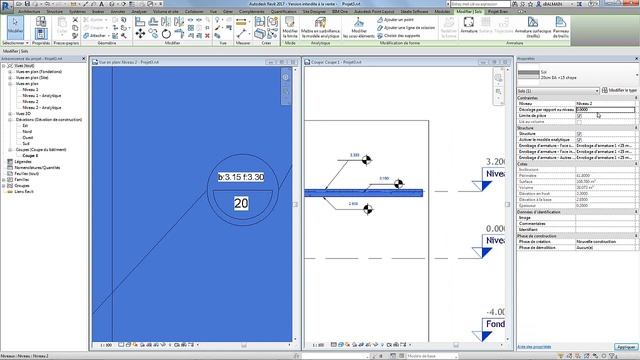Click the Cut clipboard icon
This screenshot has width=640, height=360.
click(x=75, y=20)
